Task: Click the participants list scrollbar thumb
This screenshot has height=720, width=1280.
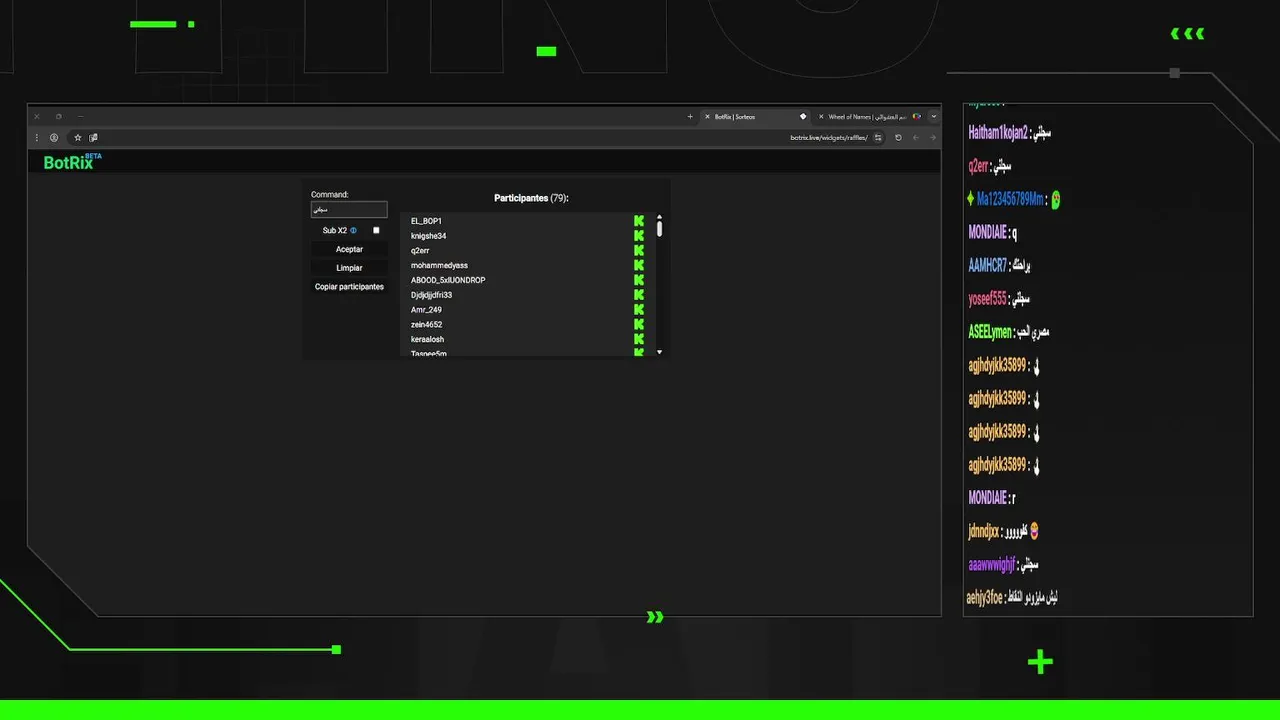Action: click(x=659, y=229)
